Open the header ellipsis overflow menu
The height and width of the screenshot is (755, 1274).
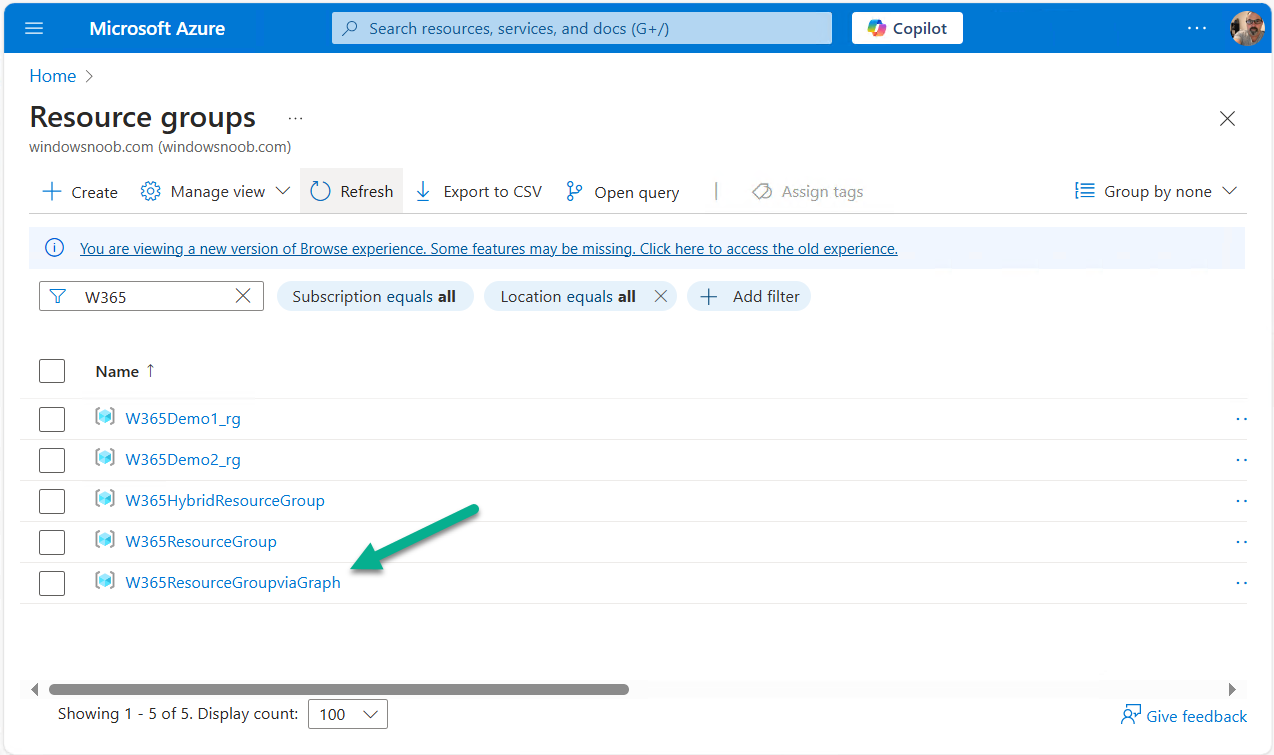point(1197,28)
